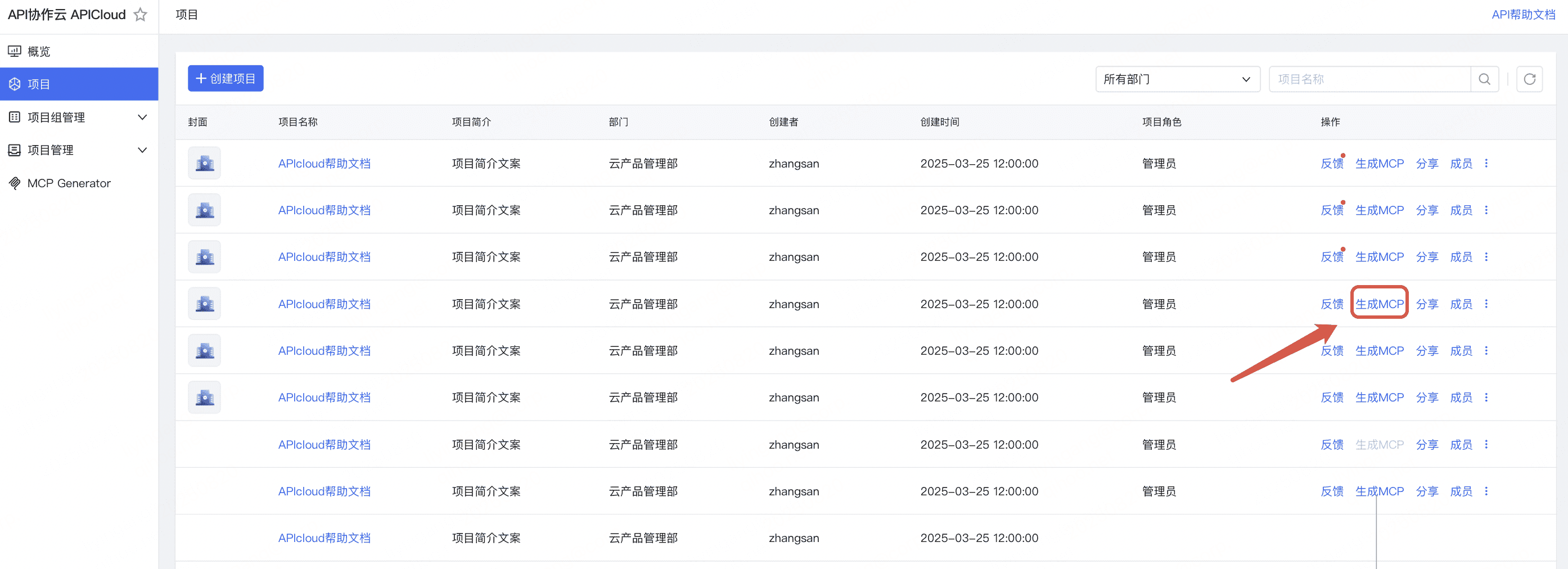Click 成员 in the sixth row
Screen dimensions: 1568x569
tap(1461, 398)
